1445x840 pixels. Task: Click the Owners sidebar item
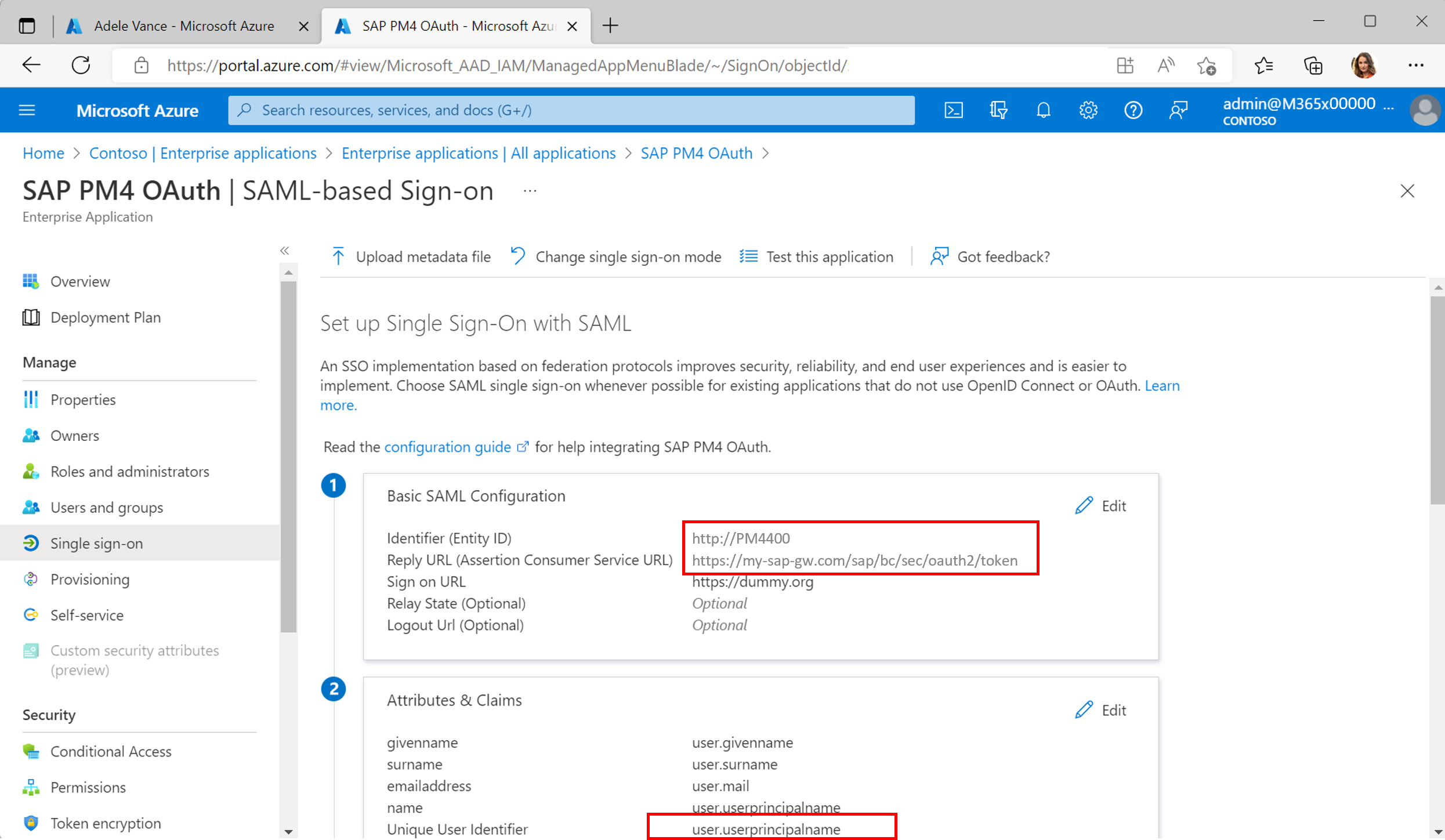tap(75, 435)
